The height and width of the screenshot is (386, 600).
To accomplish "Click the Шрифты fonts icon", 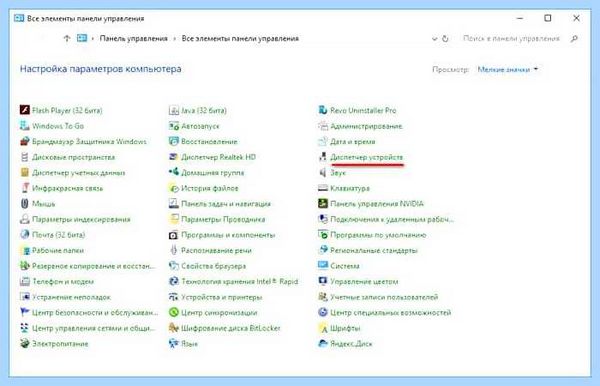I will (323, 328).
